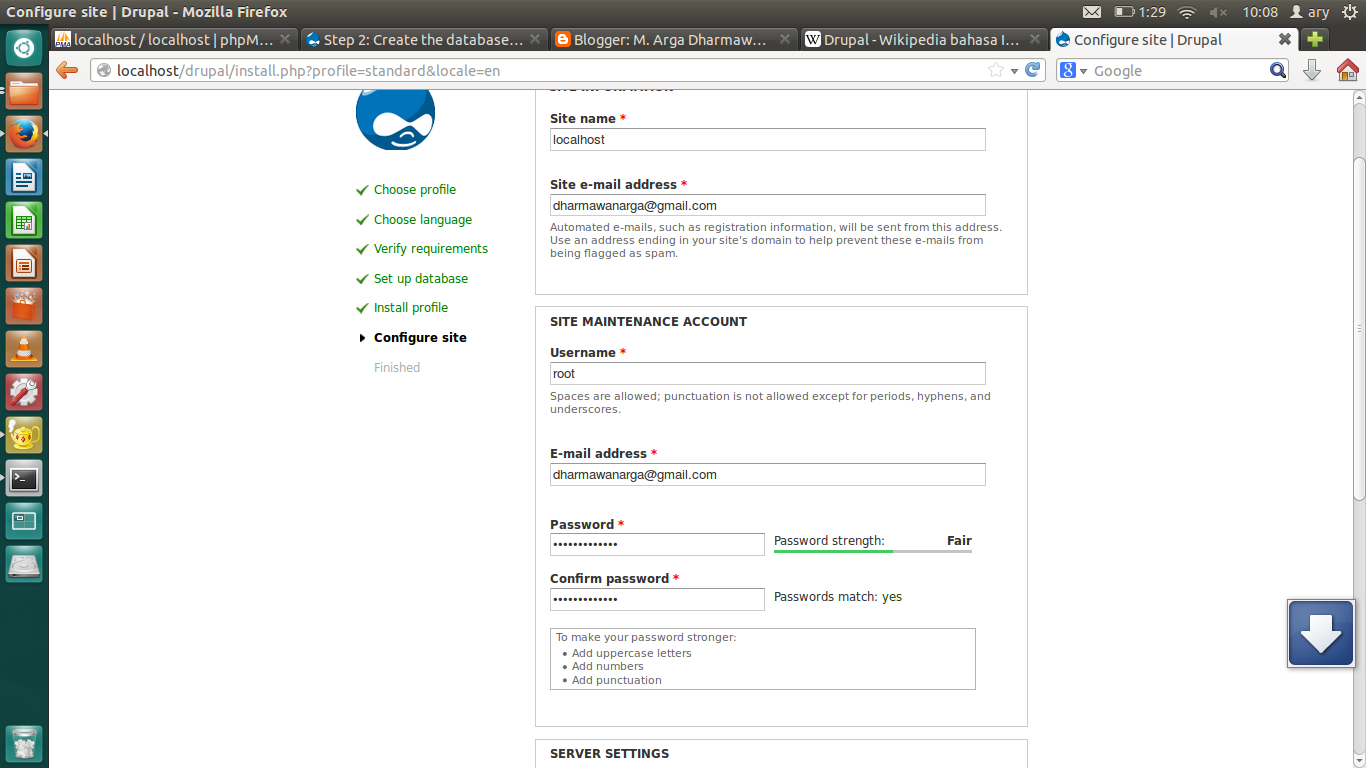
Task: Click the 10:08 clock in the panel
Action: click(x=1260, y=12)
